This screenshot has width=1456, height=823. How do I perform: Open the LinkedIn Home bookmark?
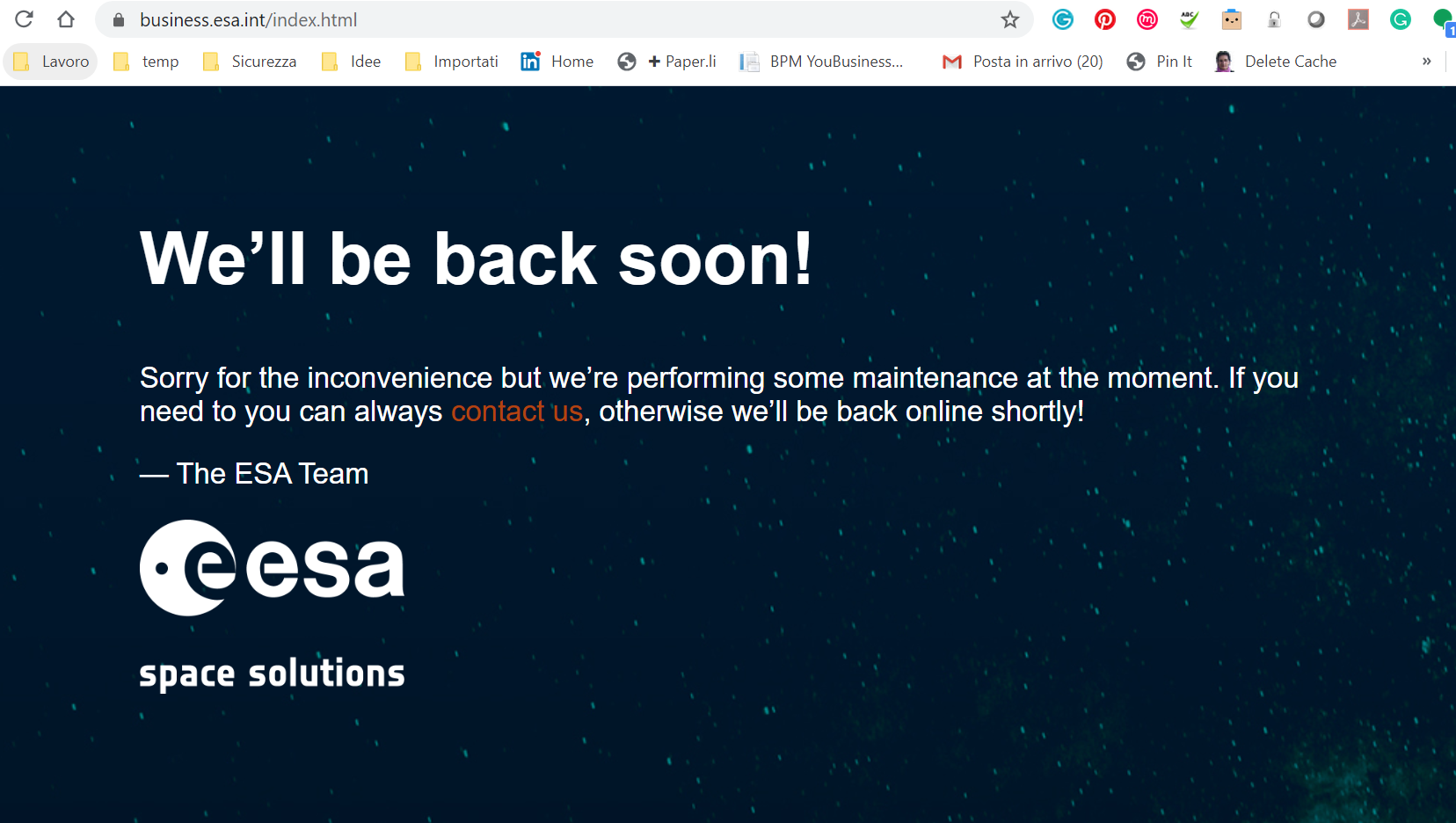pyautogui.click(x=557, y=62)
